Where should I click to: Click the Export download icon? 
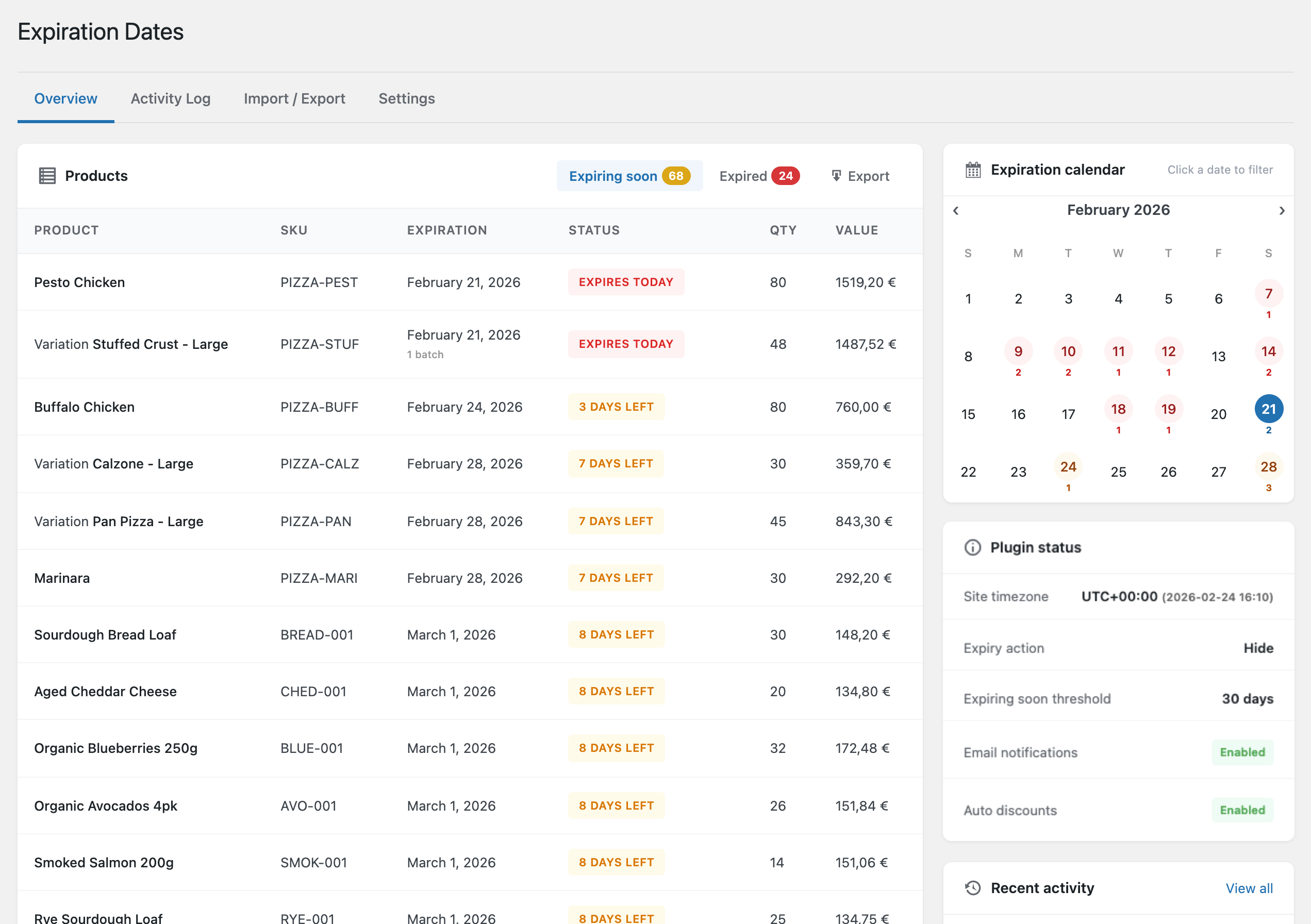coord(836,175)
